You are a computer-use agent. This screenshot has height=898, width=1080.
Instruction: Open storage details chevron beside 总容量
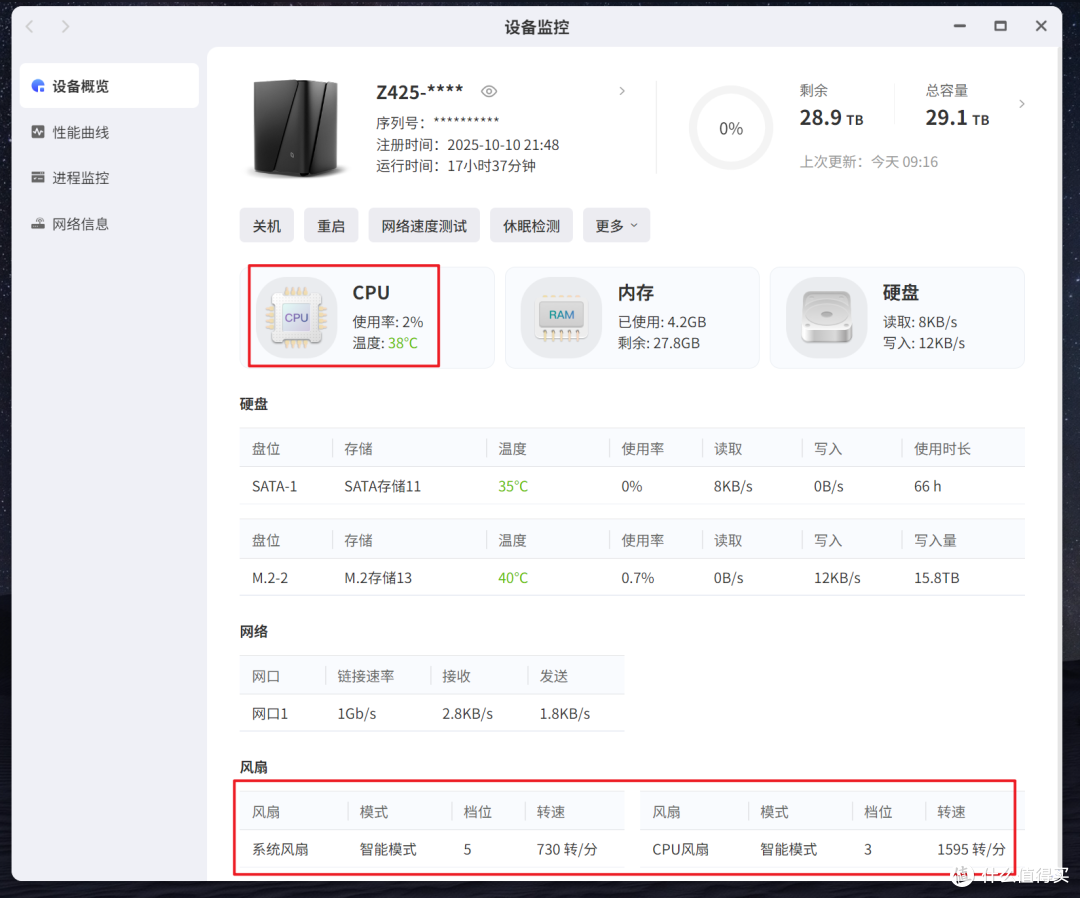[1022, 104]
